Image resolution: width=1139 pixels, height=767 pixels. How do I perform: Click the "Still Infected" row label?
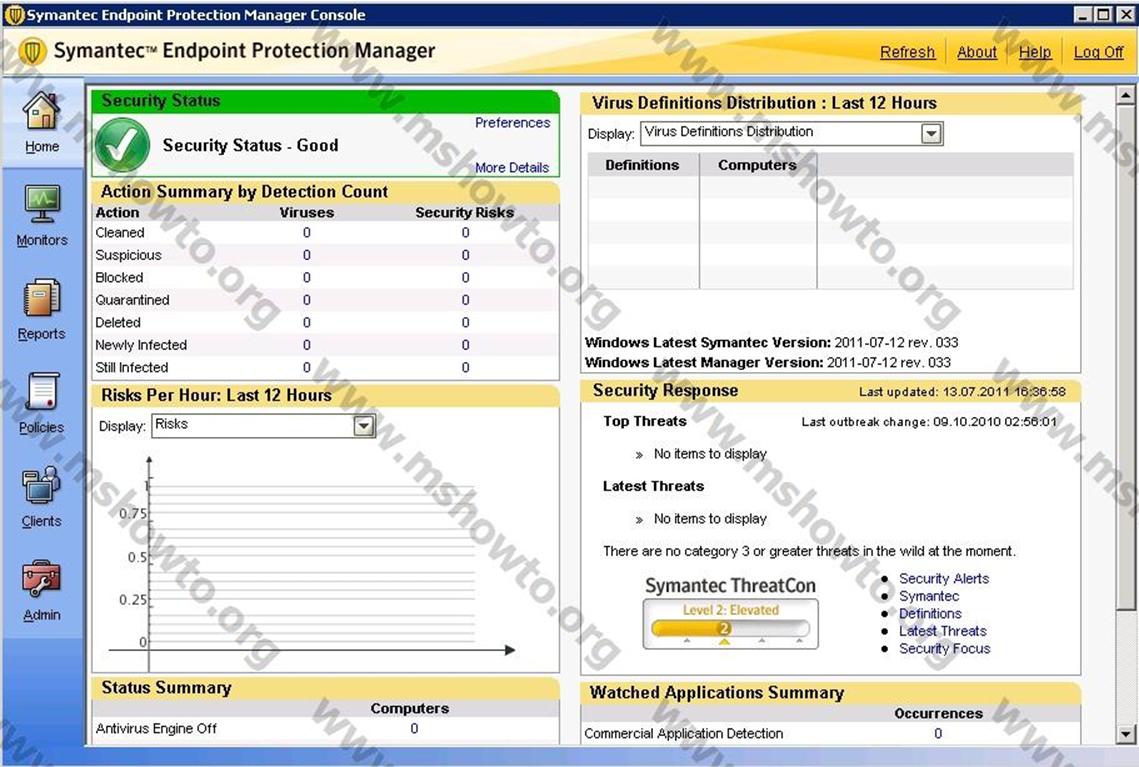pyautogui.click(x=131, y=368)
